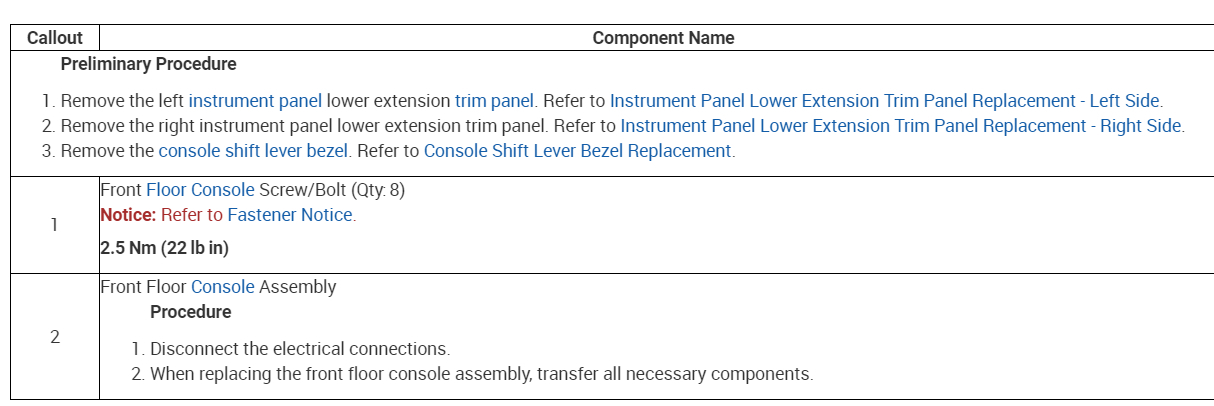Click the red "Notice:" label
The width and height of the screenshot is (1214, 406).
point(129,215)
